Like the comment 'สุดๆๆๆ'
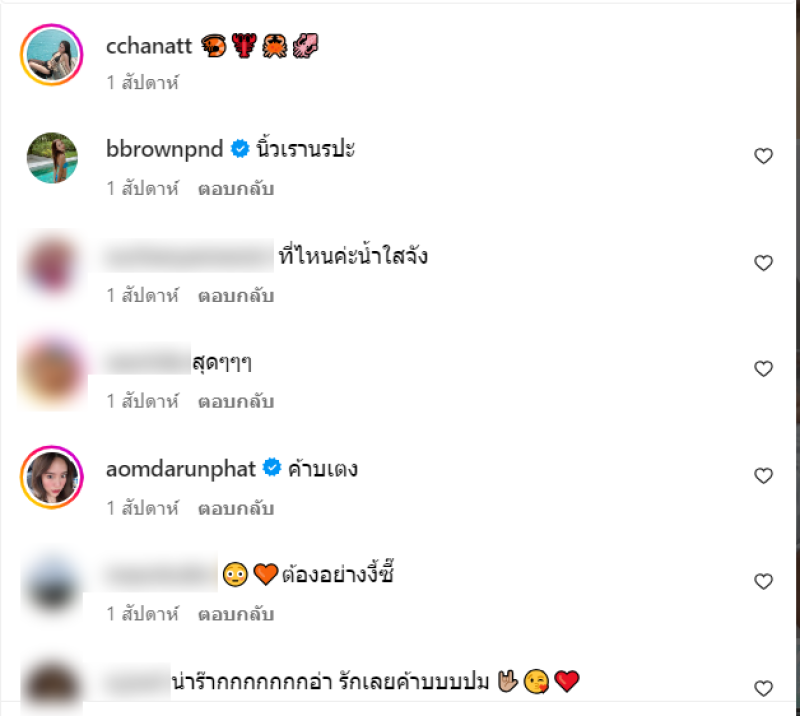Viewport: 800px width, 716px height. click(x=763, y=369)
